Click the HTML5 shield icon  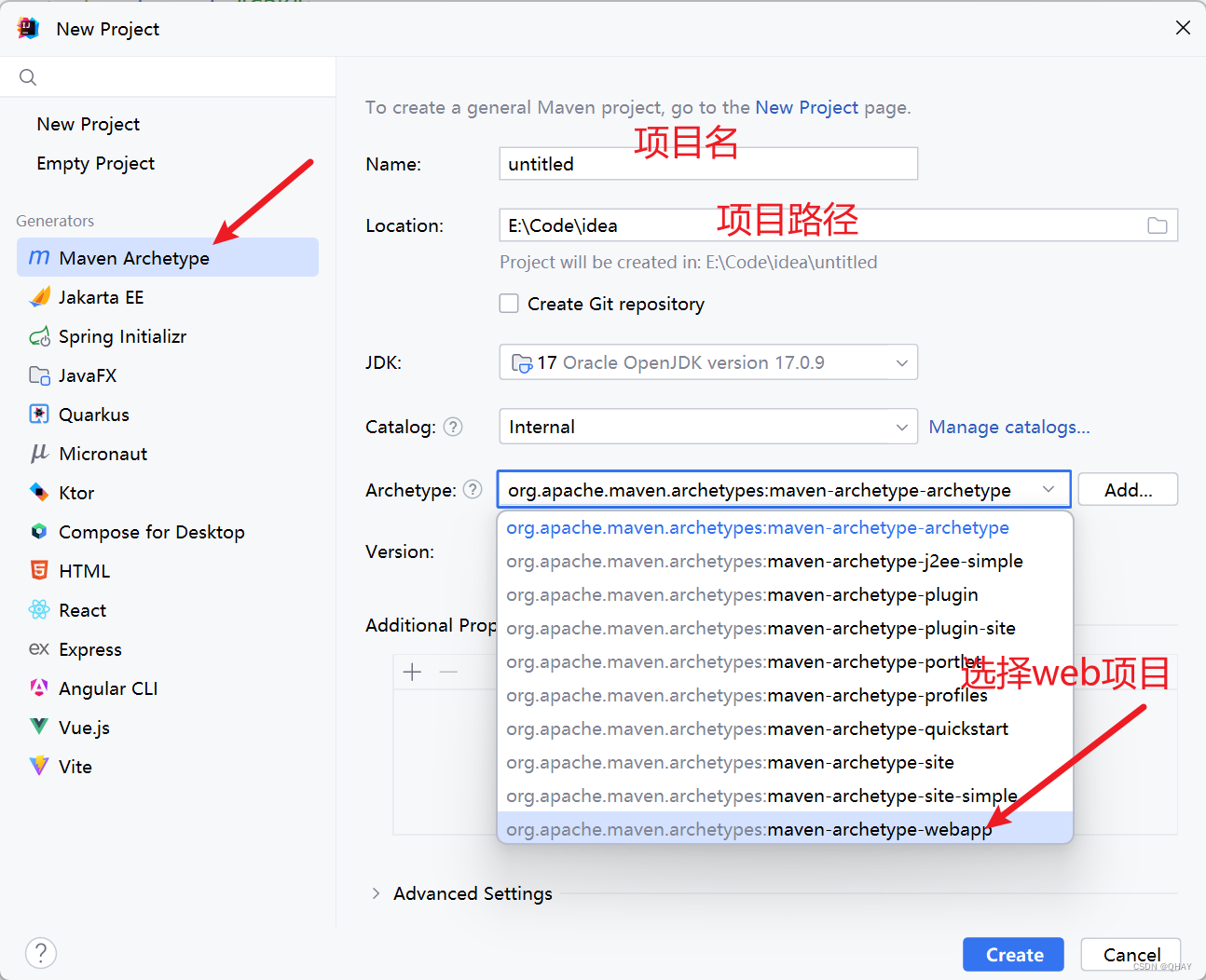tap(39, 570)
